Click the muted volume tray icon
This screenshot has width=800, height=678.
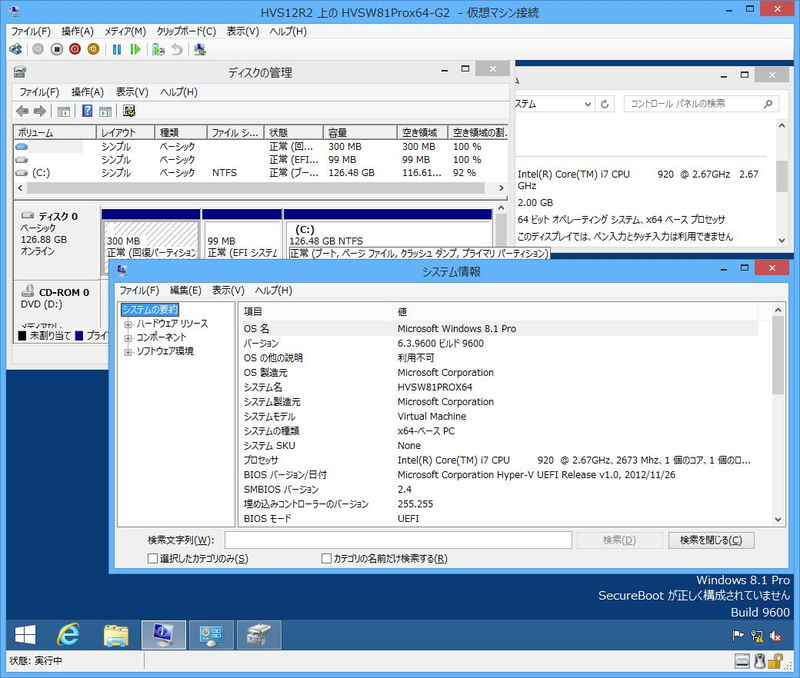point(776,636)
